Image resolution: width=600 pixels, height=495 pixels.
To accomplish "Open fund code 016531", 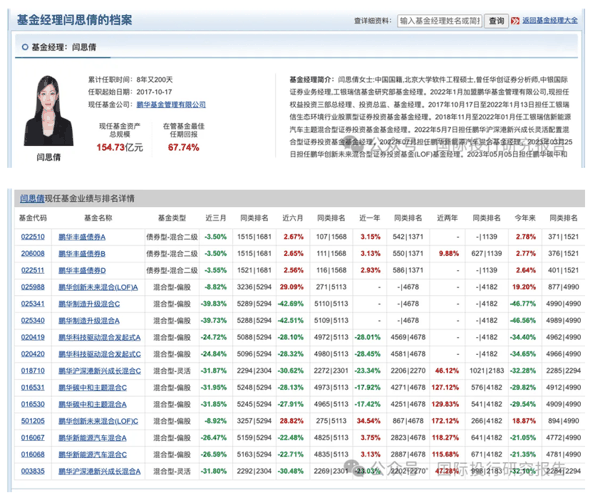I will click(x=33, y=388).
